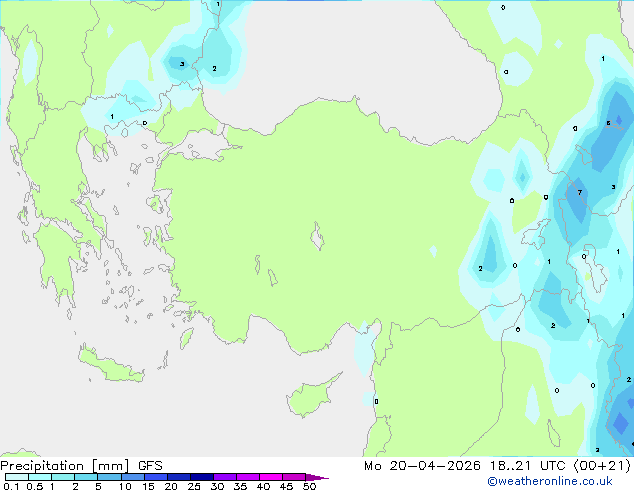Image resolution: width=634 pixels, height=490 pixels.
Task: Click the above-50 mm legend arrow tip
Action: (317, 477)
